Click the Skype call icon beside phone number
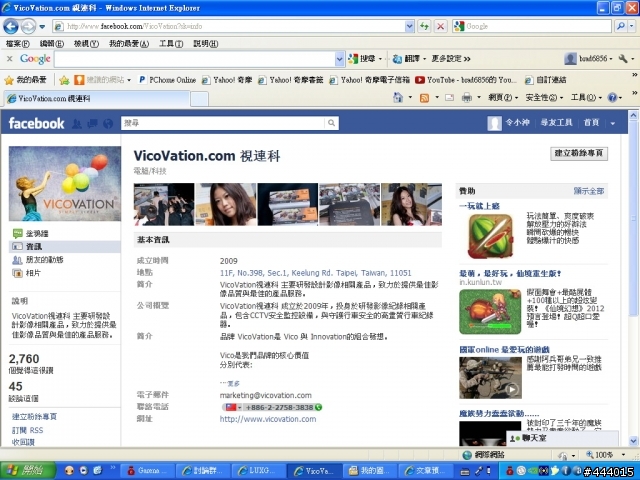 pos(318,407)
